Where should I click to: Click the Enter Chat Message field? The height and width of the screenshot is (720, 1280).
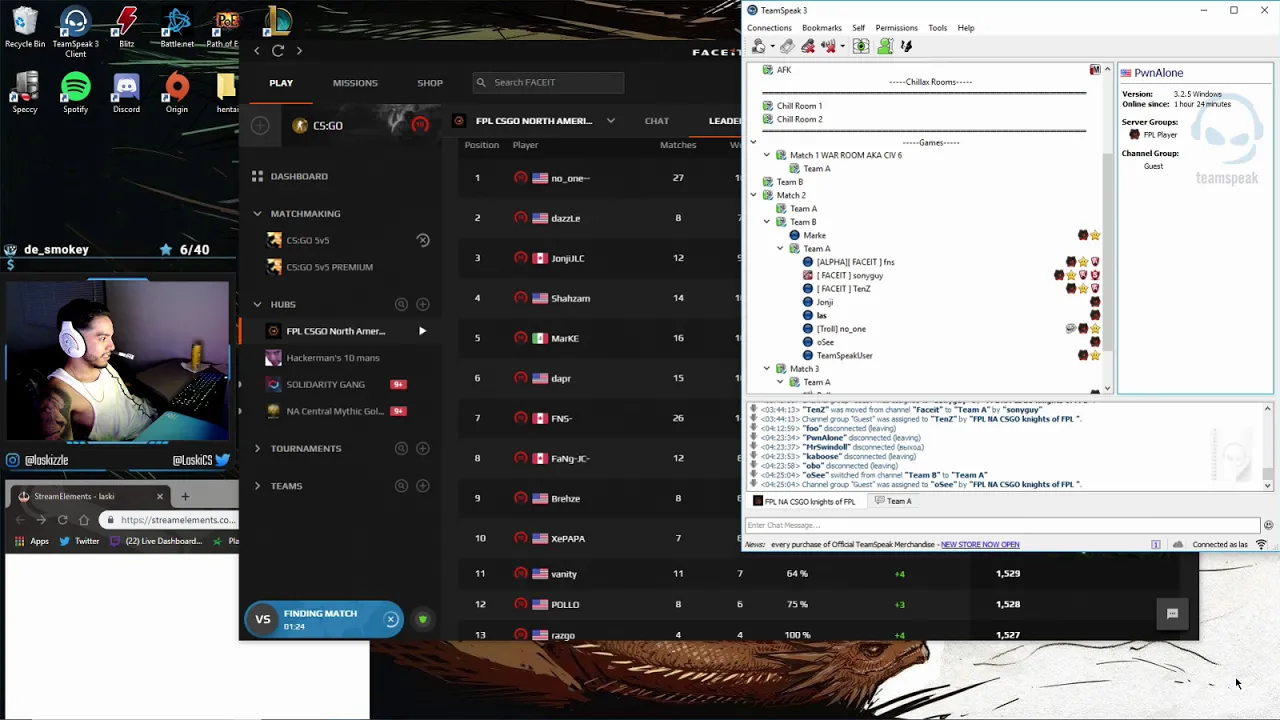1002,525
